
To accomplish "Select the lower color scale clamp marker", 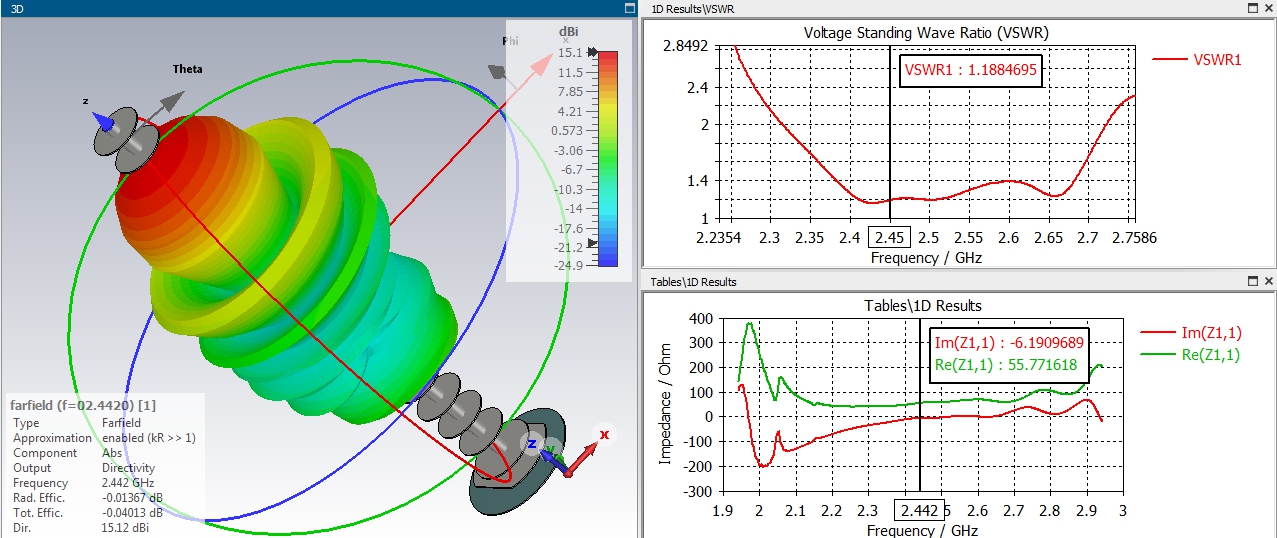I will pos(593,243).
